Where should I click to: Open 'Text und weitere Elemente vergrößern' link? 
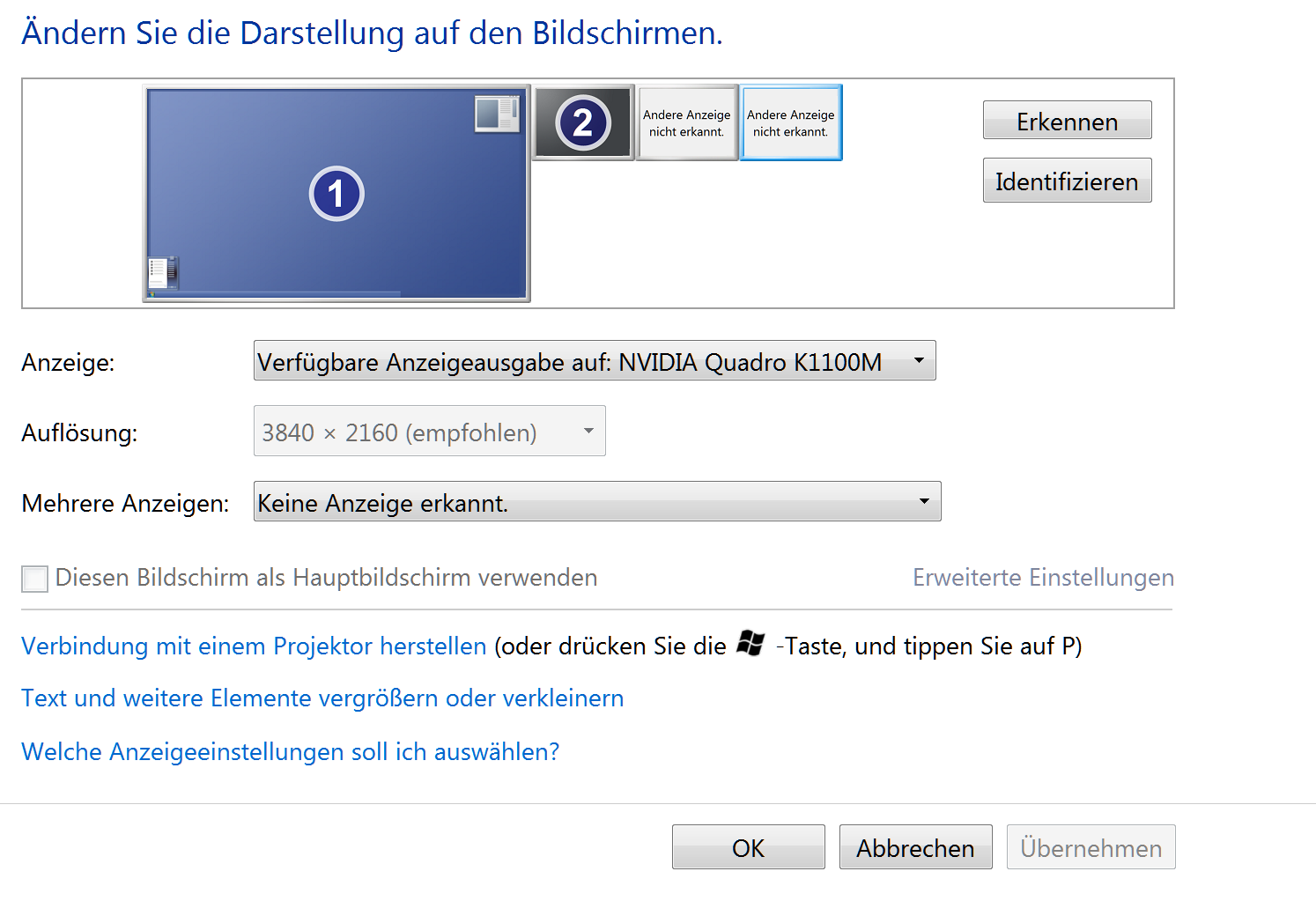[x=322, y=698]
